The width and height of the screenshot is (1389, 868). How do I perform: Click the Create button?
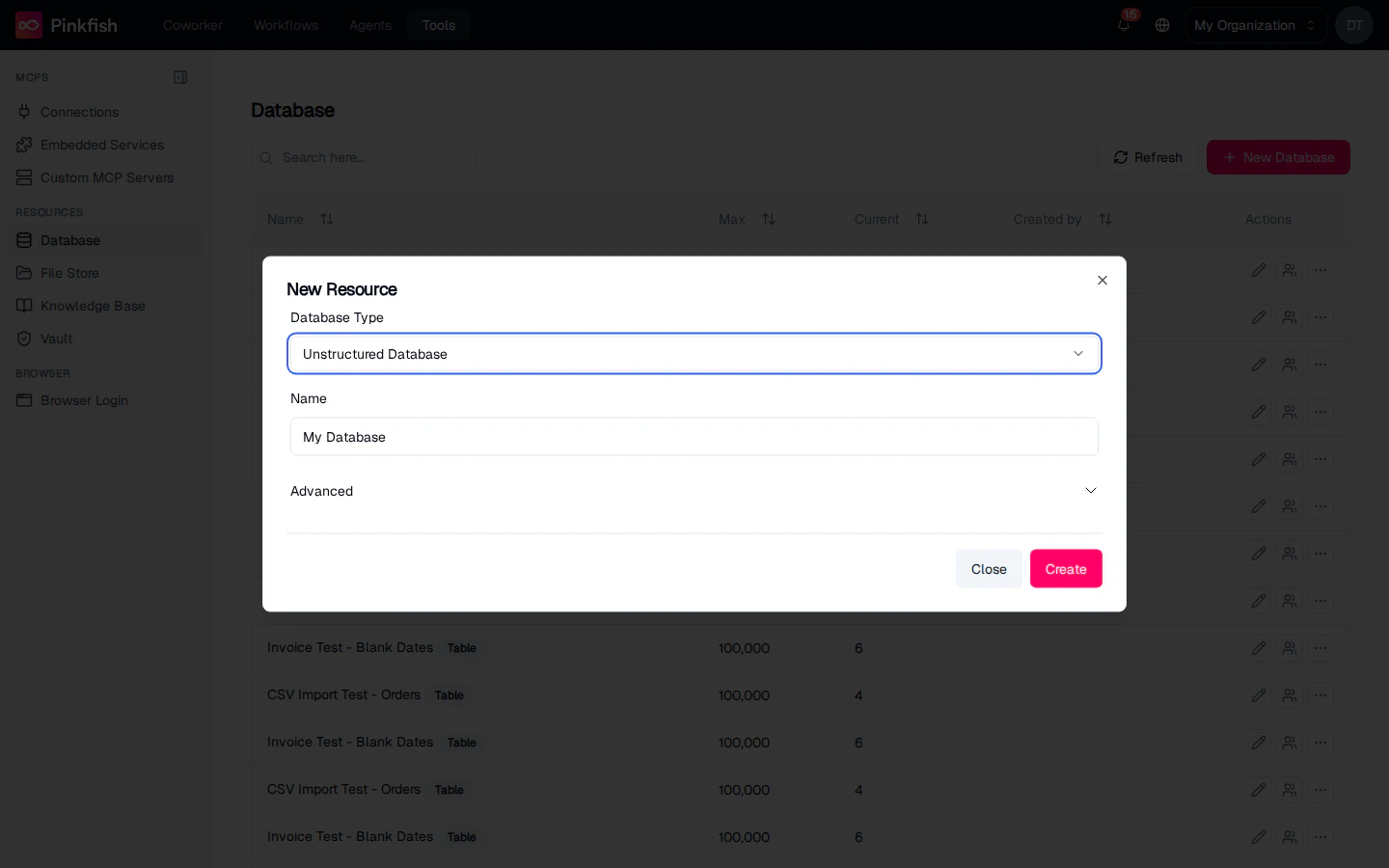pos(1066,569)
